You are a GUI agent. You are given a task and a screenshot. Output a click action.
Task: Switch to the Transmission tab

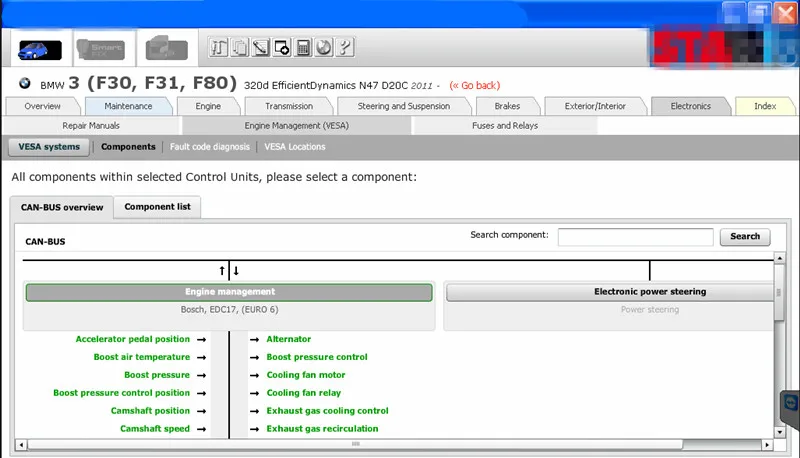pos(289,106)
